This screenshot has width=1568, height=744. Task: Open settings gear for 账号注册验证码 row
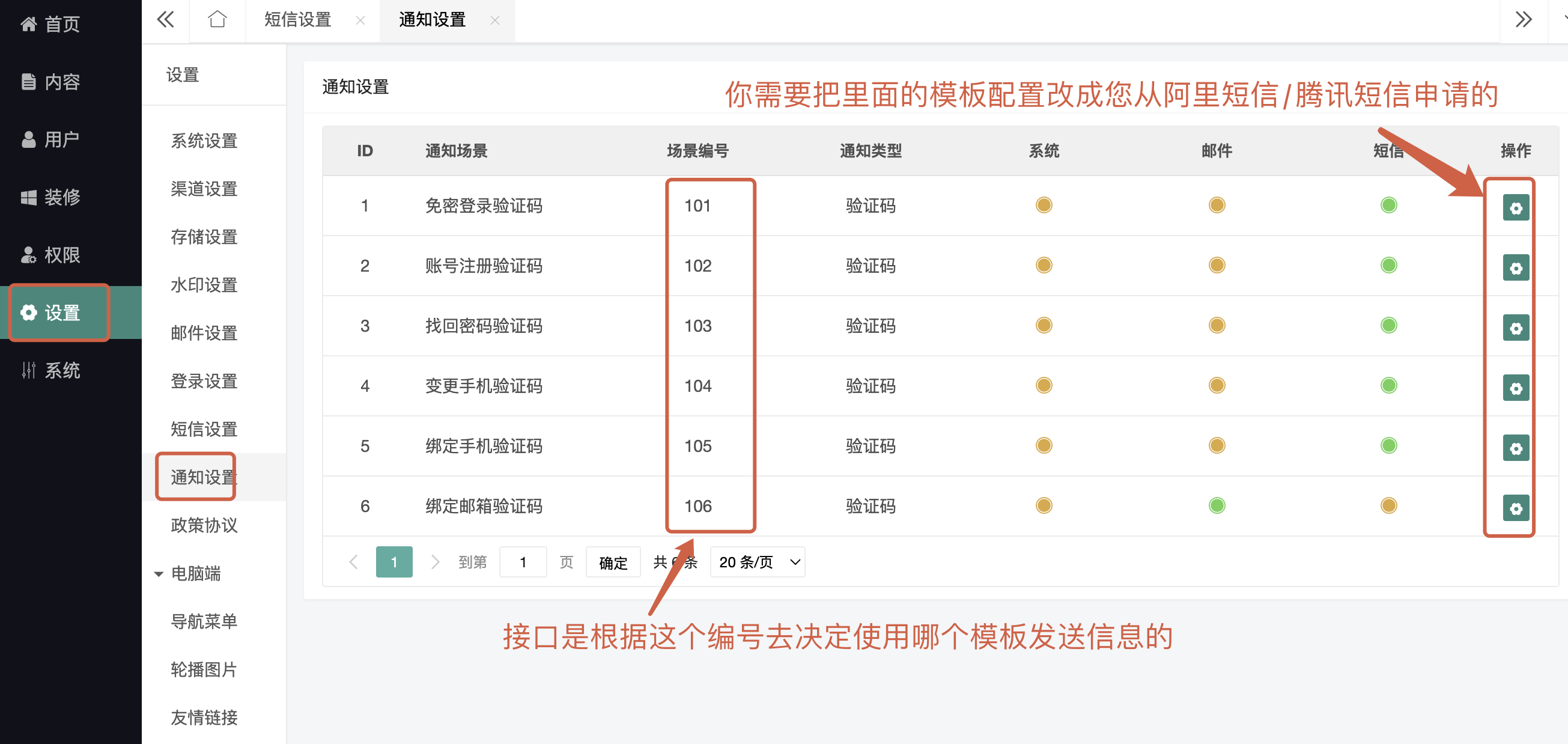click(1515, 268)
